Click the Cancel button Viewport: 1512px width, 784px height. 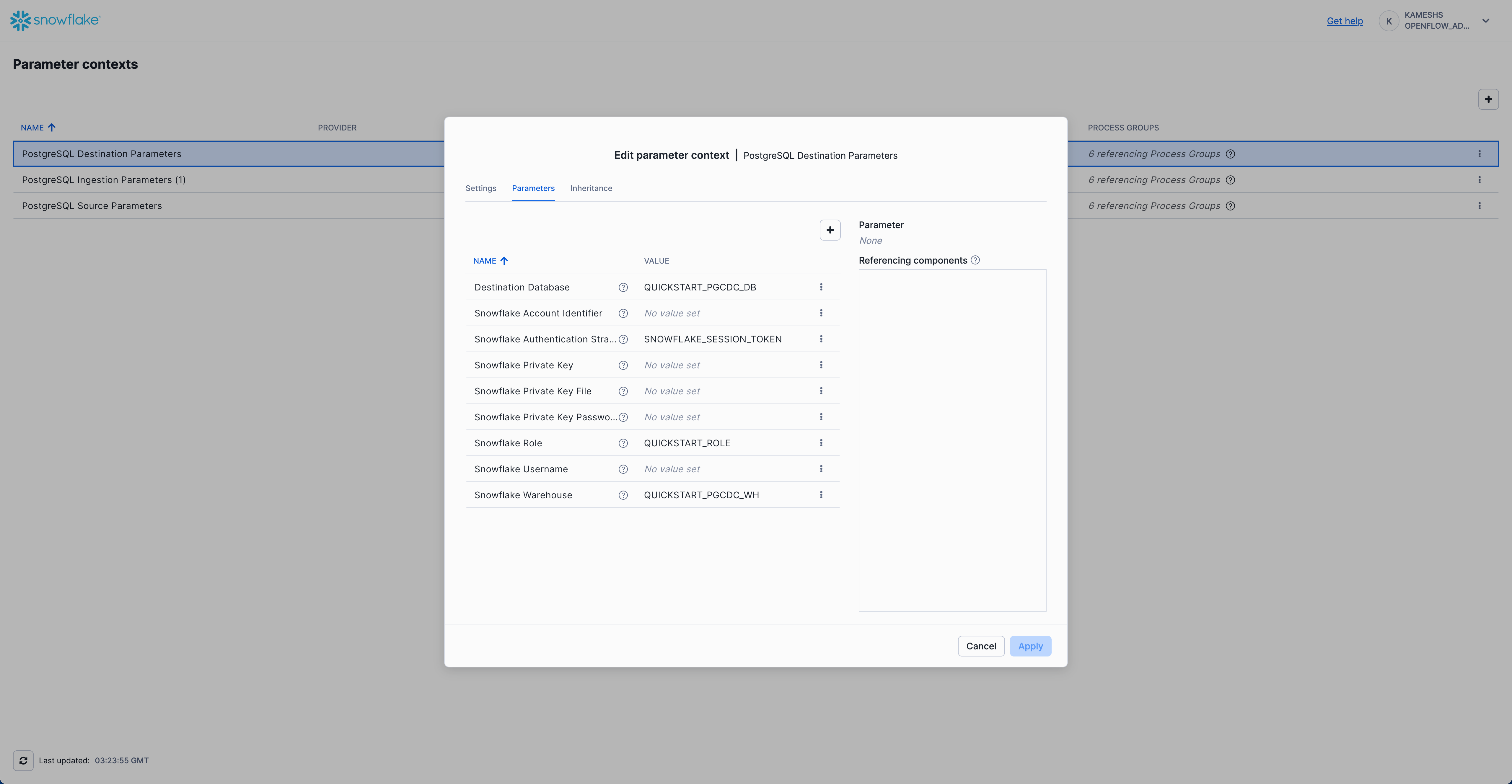pyautogui.click(x=981, y=646)
